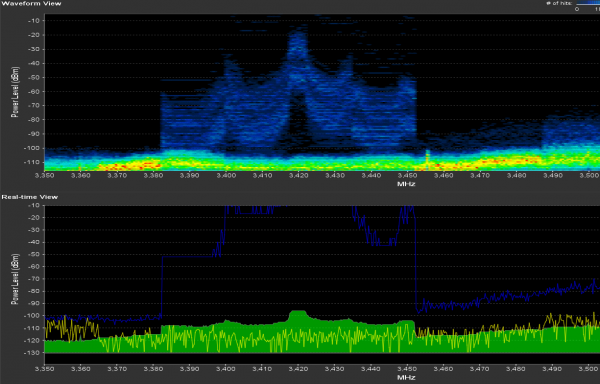Click the 3,400 tick on Waveform frequency axis
The image size is (600, 384).
(226, 176)
